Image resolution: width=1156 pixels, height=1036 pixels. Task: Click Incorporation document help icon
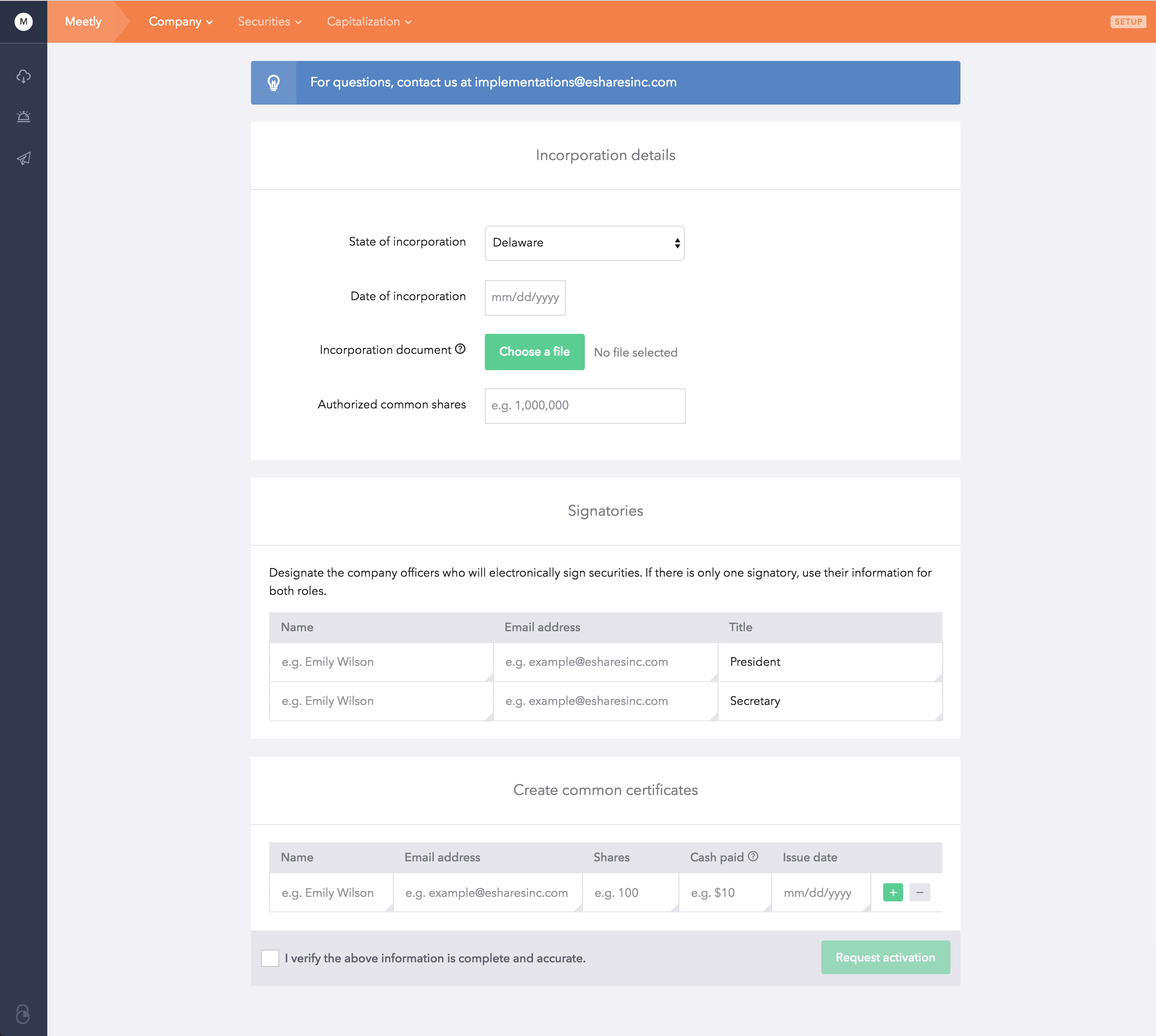click(461, 349)
